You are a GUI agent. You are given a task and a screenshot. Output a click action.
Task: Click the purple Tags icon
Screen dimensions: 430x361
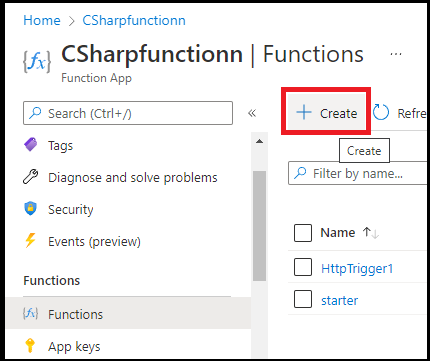click(x=31, y=145)
